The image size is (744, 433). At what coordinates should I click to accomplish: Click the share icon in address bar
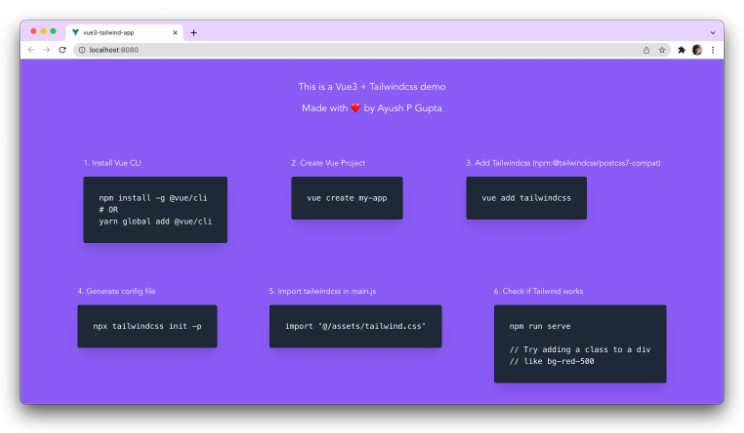(x=646, y=49)
